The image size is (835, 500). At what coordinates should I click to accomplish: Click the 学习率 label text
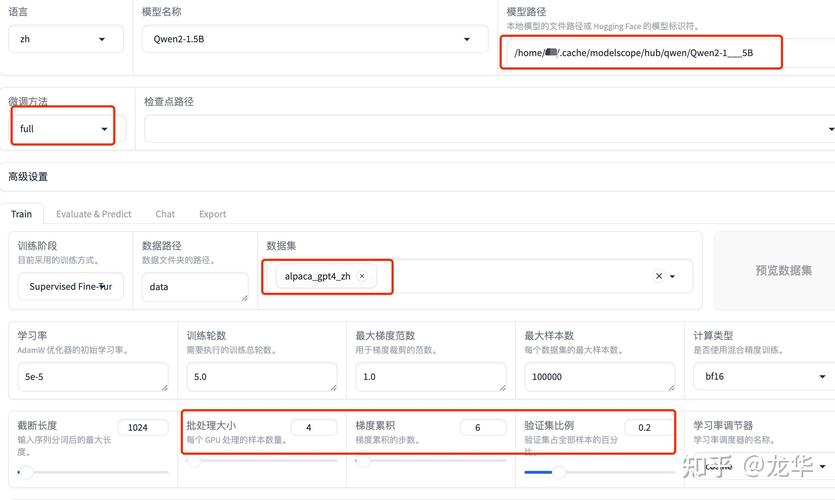[x=32, y=335]
